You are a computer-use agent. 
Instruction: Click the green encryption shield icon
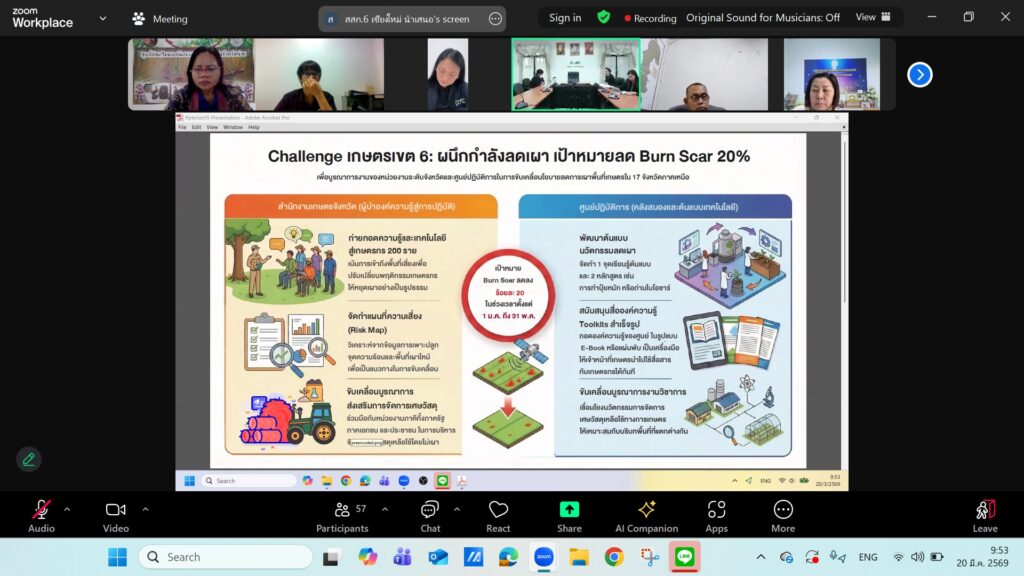point(603,17)
